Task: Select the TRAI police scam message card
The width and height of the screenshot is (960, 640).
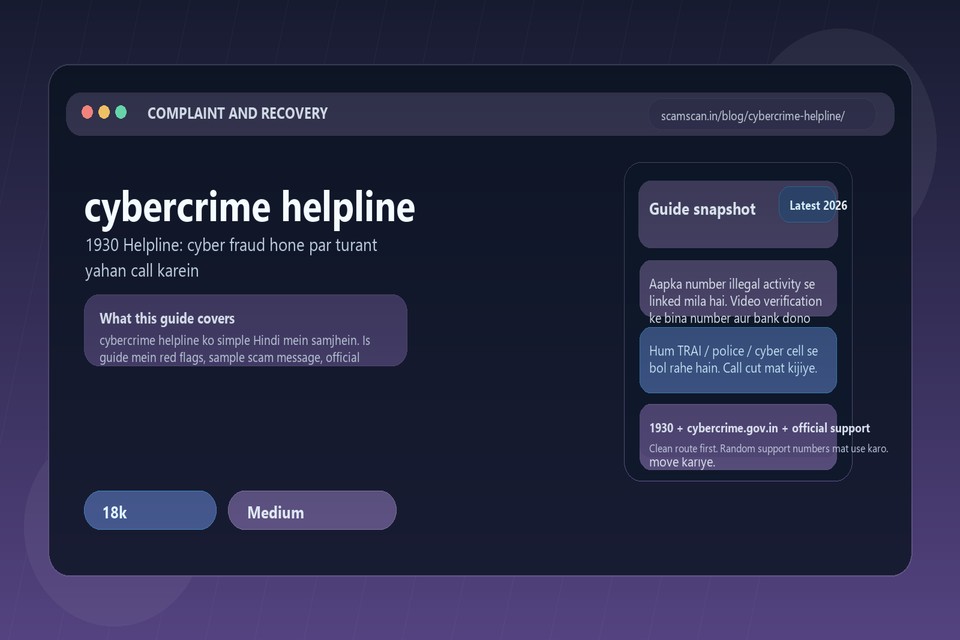Action: coord(738,360)
